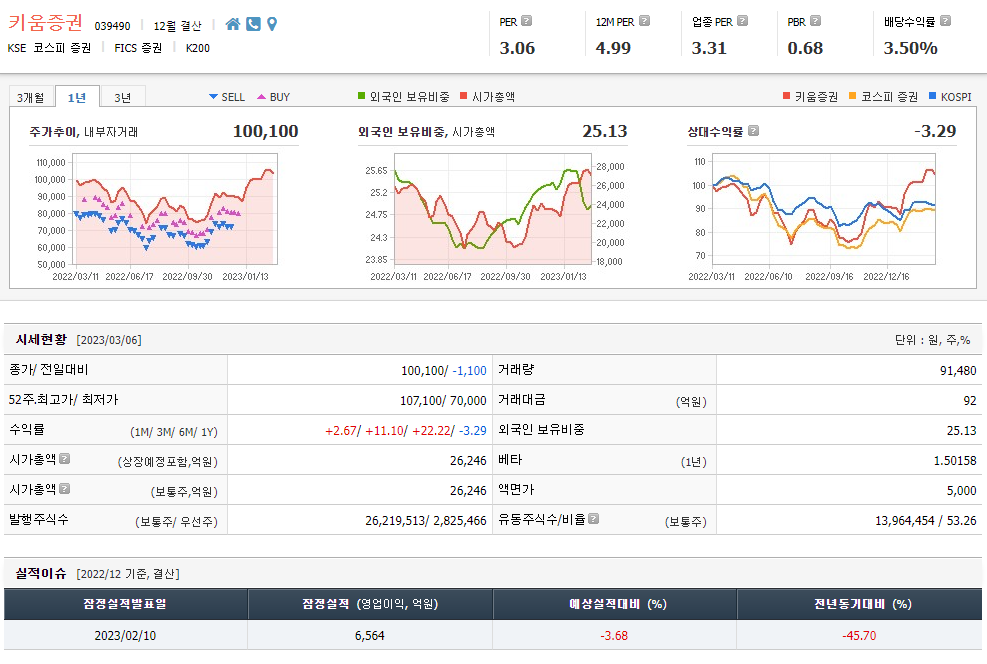The height and width of the screenshot is (664, 987).
Task: Switch chart period to 3개월 tab
Action: point(31,97)
